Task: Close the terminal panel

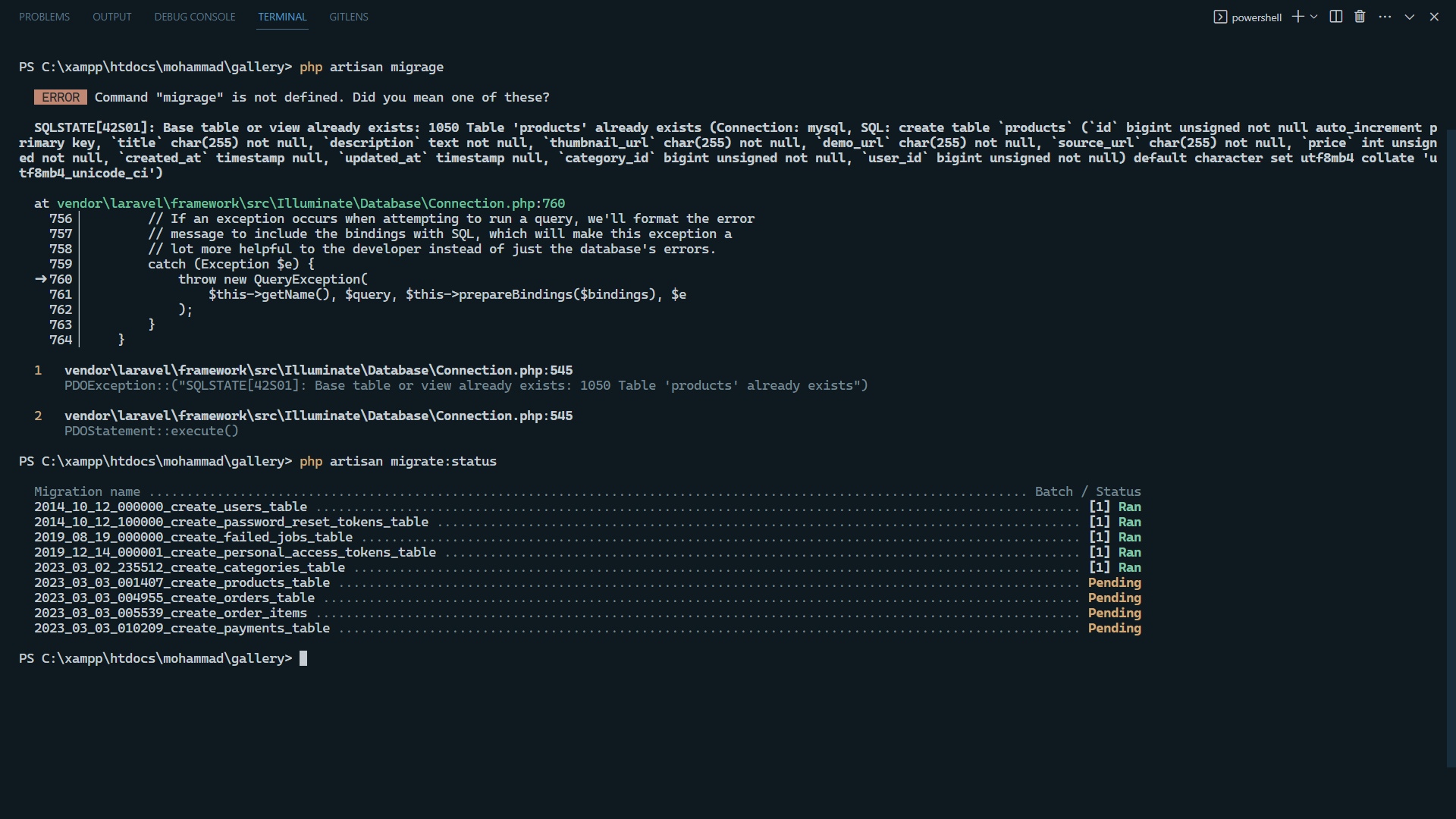Action: click(x=1434, y=17)
